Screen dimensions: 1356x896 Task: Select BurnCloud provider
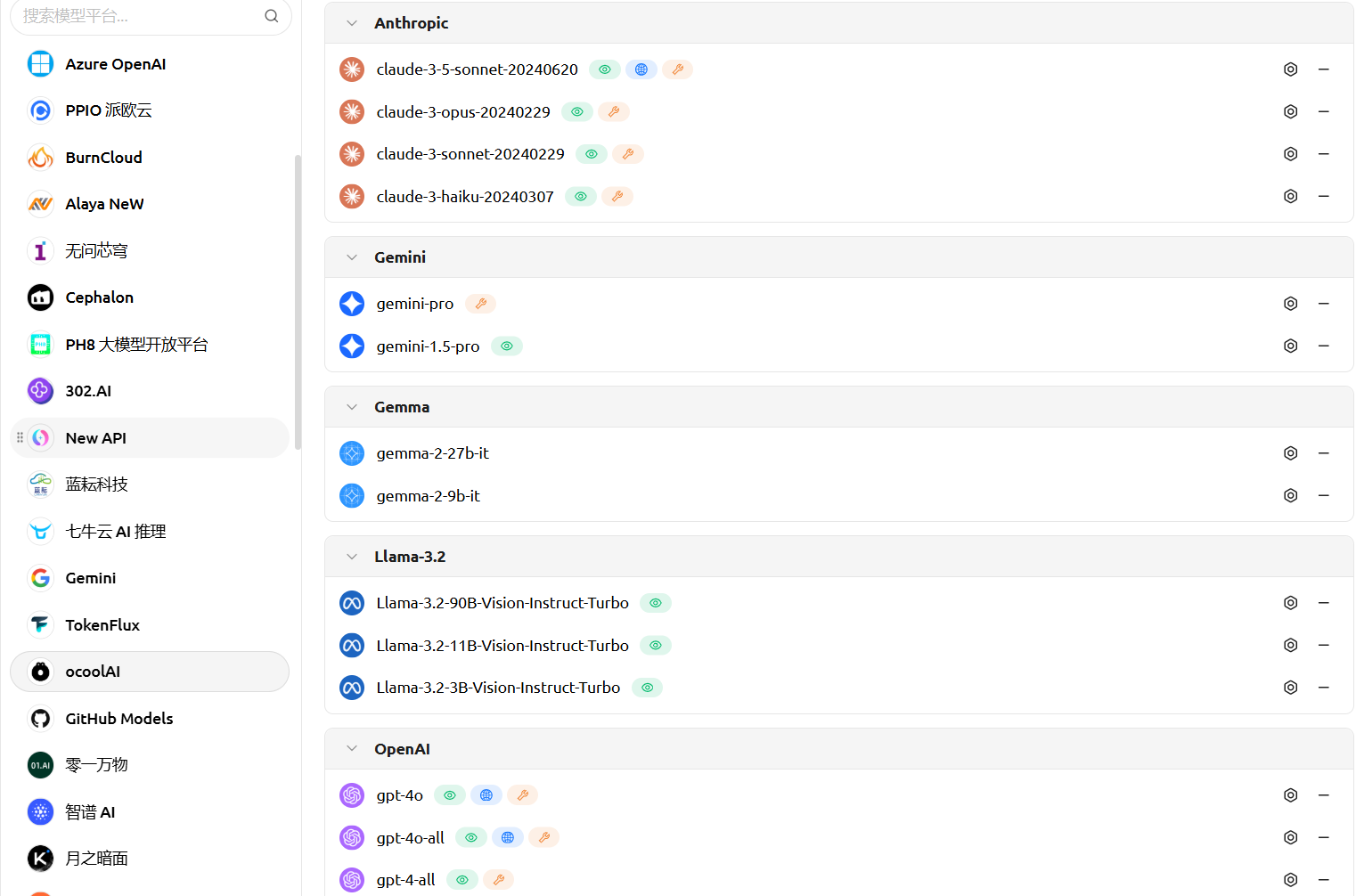coord(150,158)
